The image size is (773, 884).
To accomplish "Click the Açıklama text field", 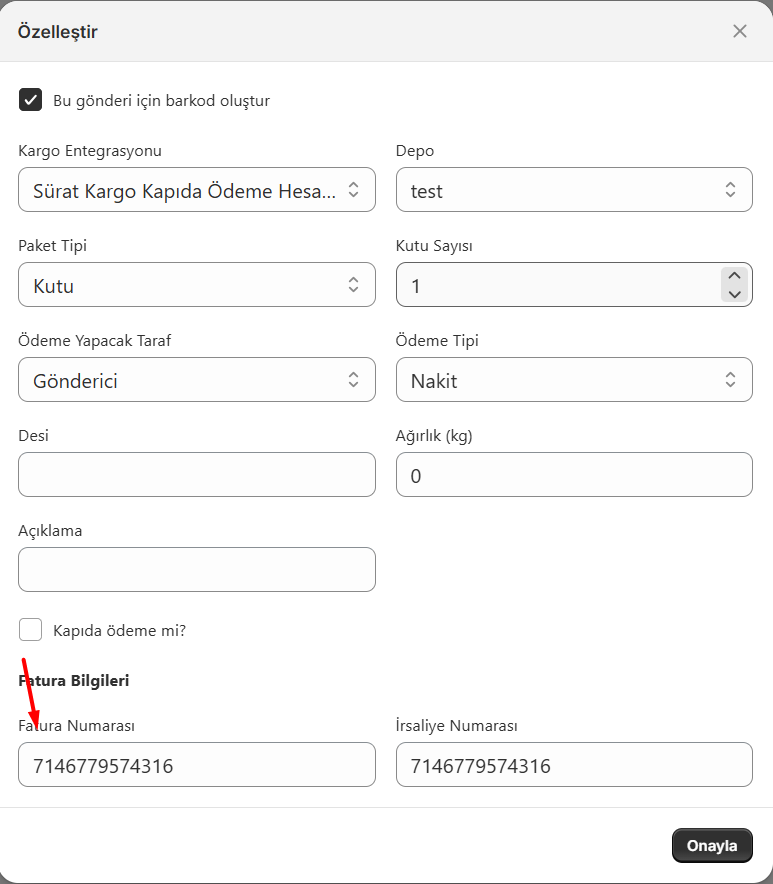I will pos(197,569).
